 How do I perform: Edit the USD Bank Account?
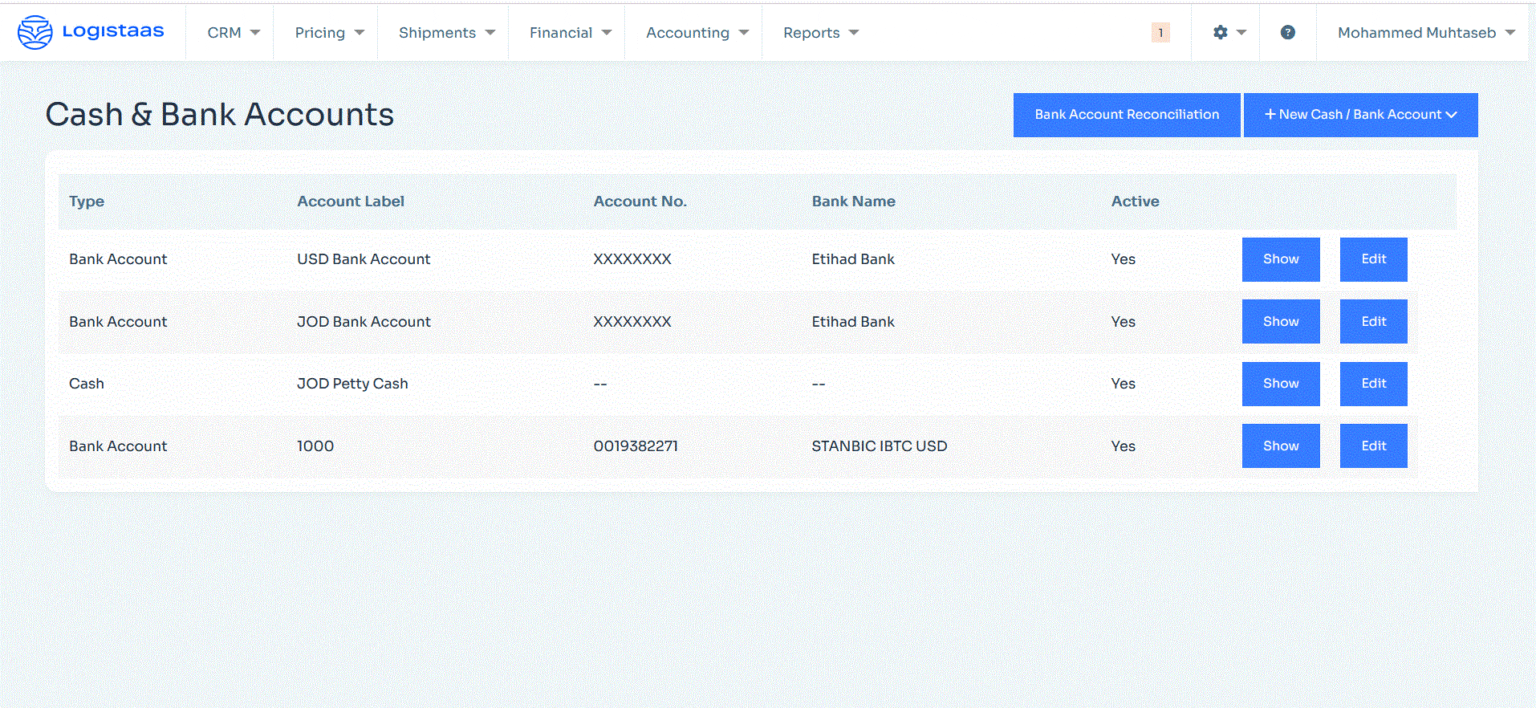click(x=1373, y=259)
